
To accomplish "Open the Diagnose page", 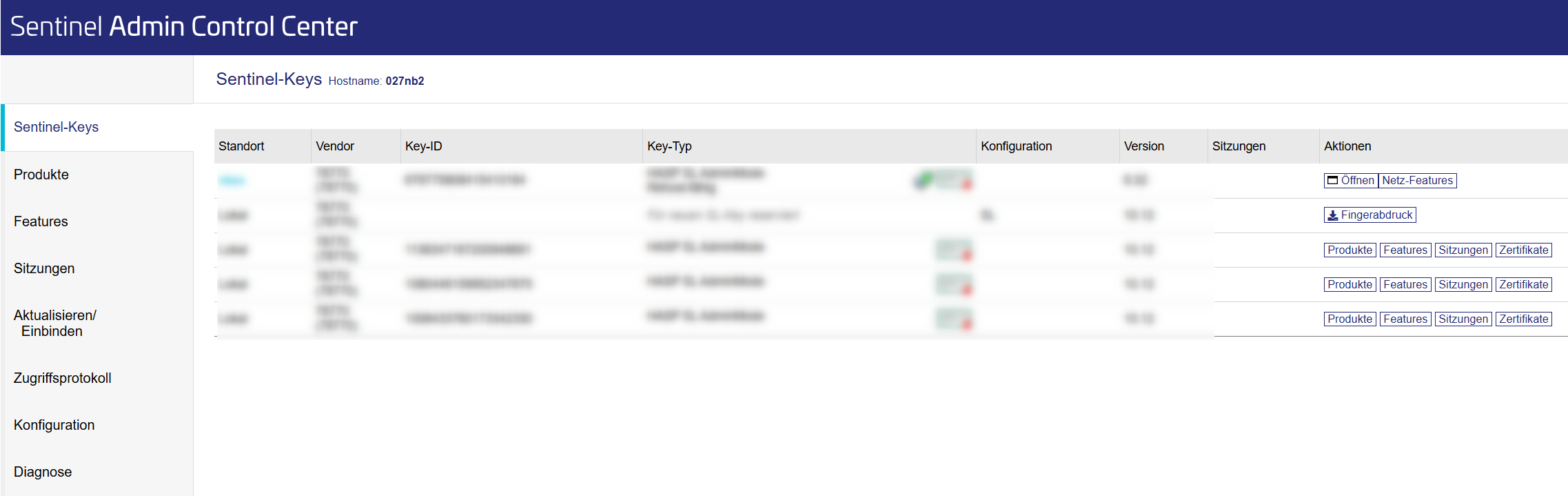I will (43, 472).
